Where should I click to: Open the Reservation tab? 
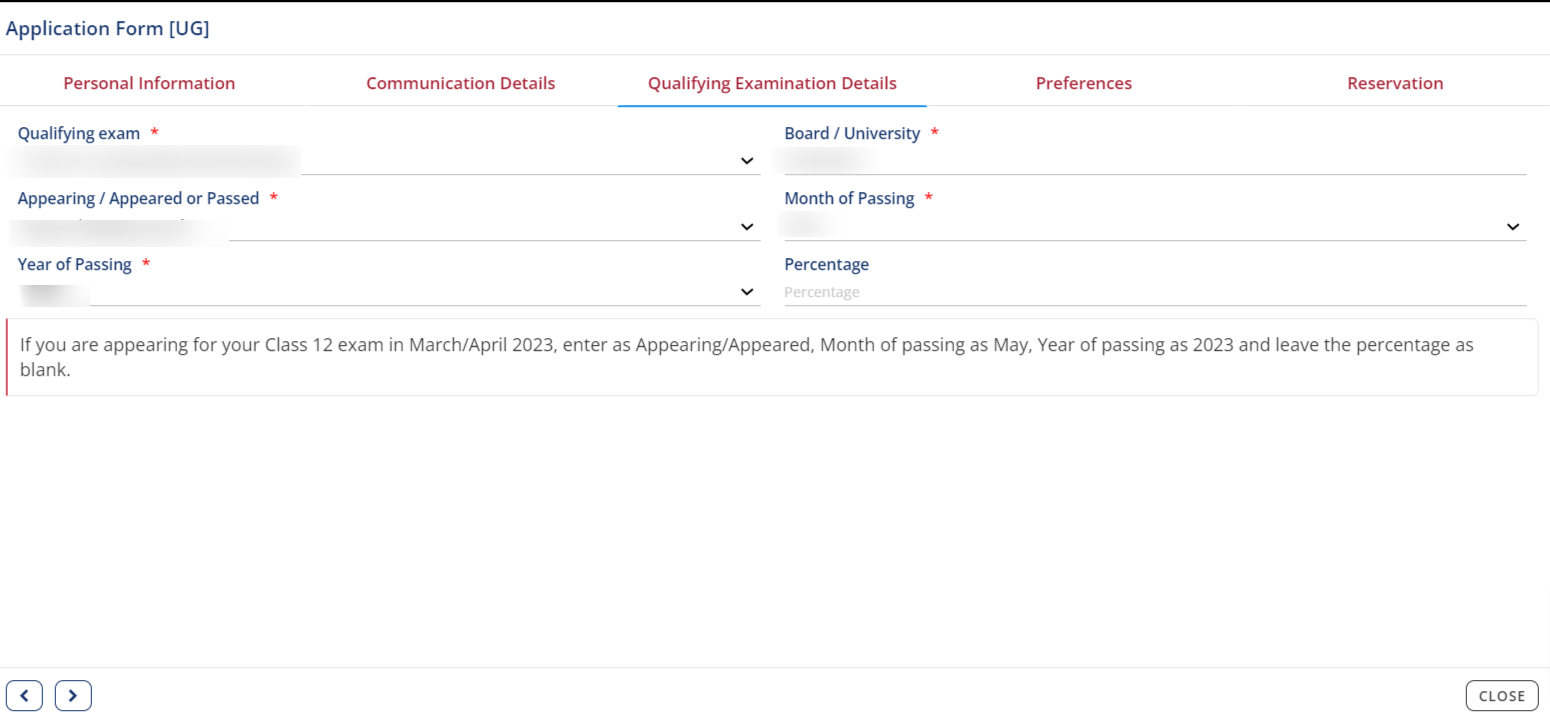[1395, 83]
